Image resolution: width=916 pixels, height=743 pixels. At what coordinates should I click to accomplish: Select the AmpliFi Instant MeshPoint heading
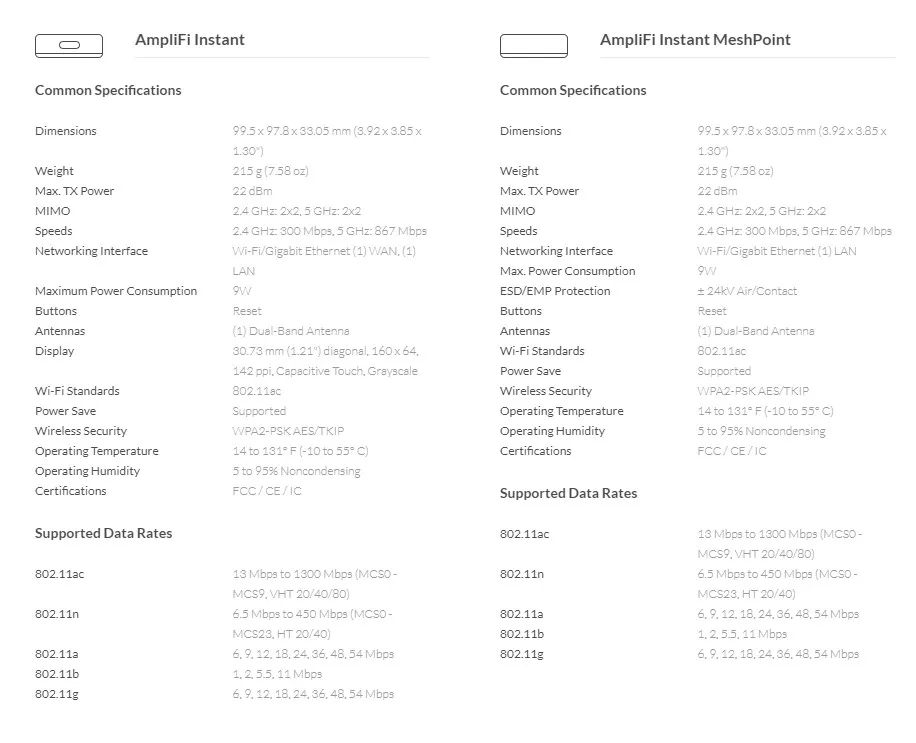pos(695,40)
